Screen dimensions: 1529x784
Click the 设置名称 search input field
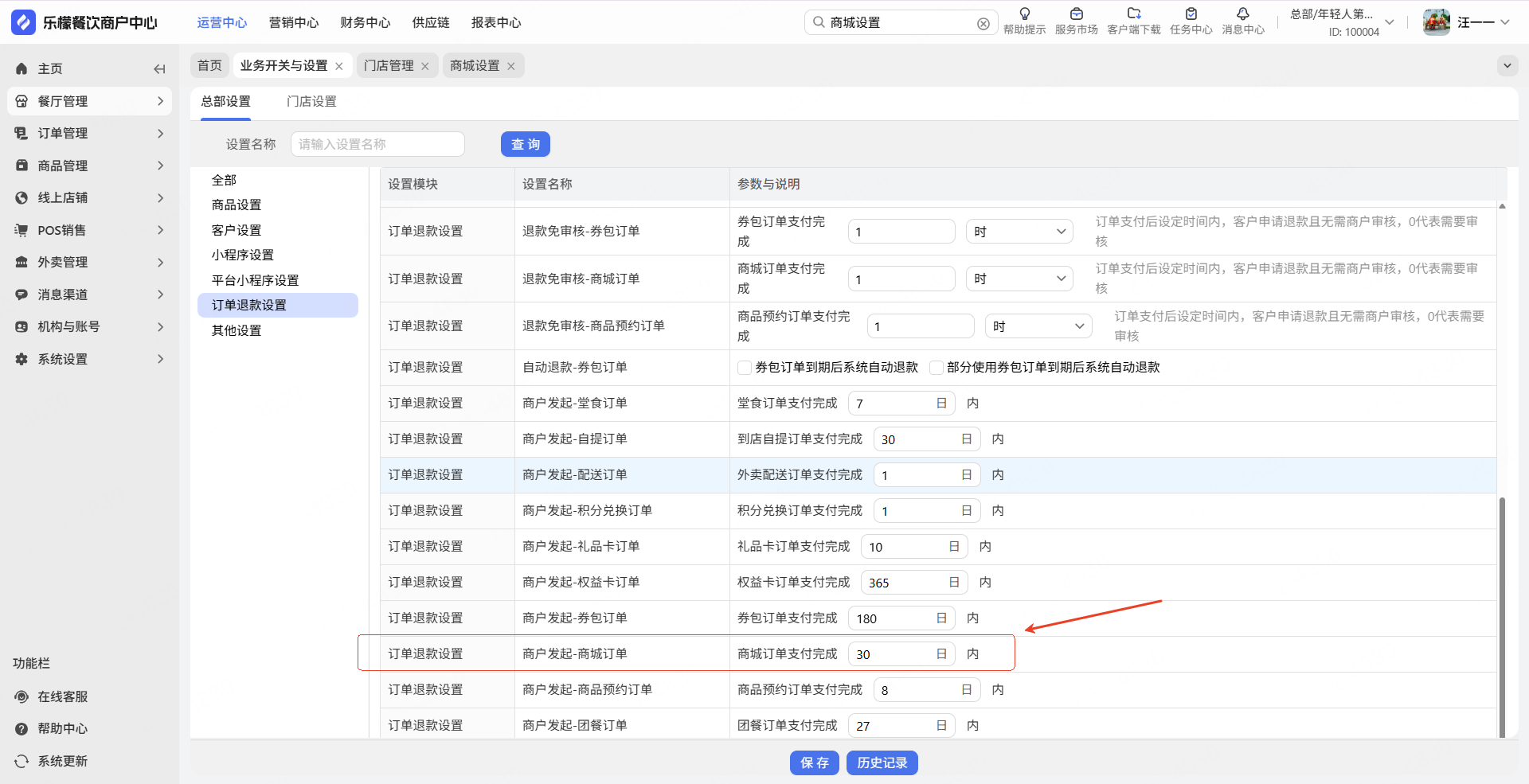pyautogui.click(x=377, y=144)
